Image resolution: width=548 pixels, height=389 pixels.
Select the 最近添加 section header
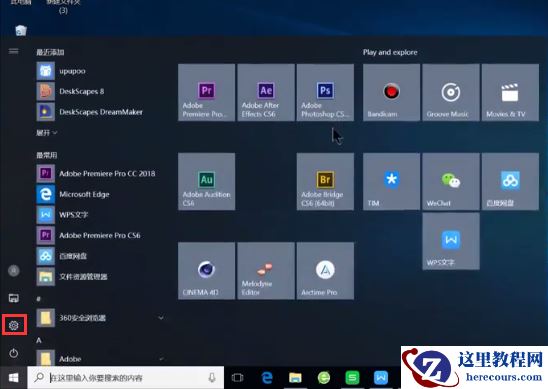pyautogui.click(x=50, y=52)
